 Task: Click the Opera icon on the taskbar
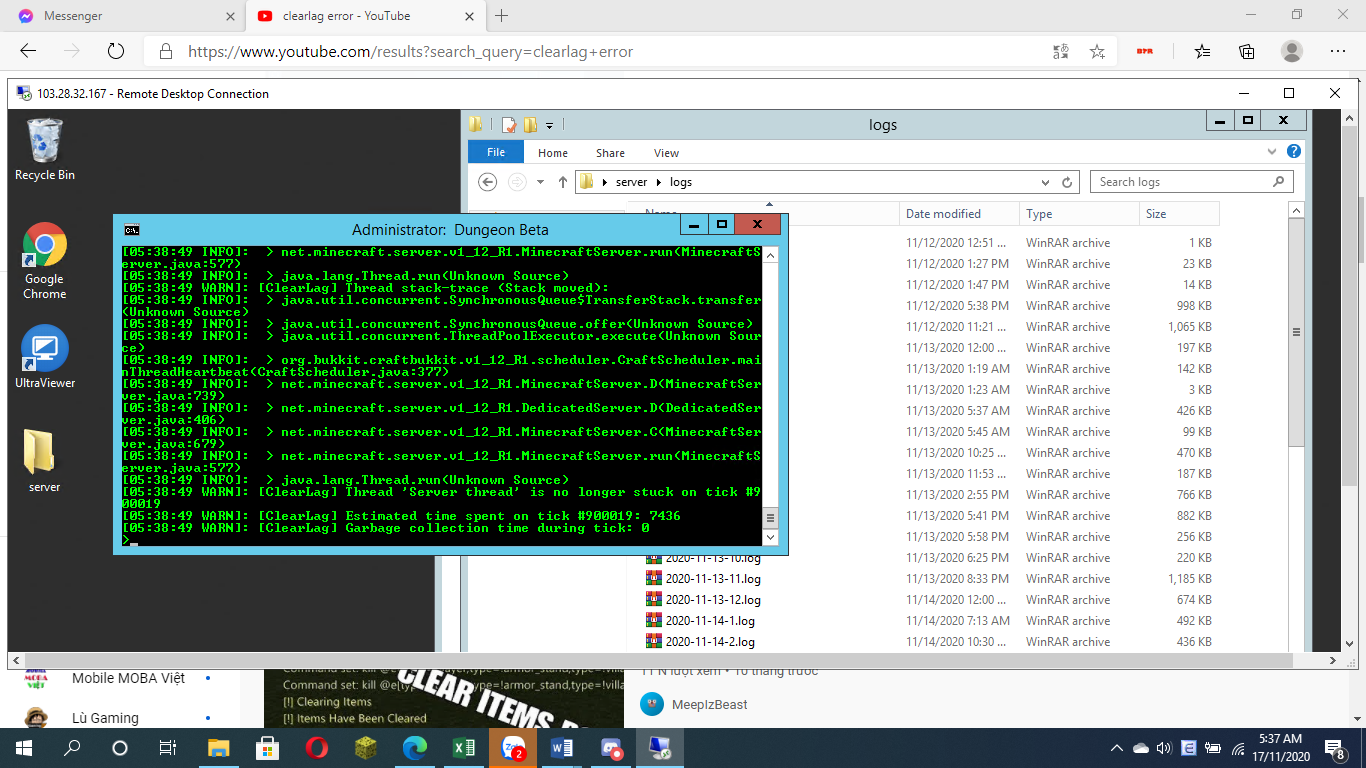pyautogui.click(x=316, y=748)
